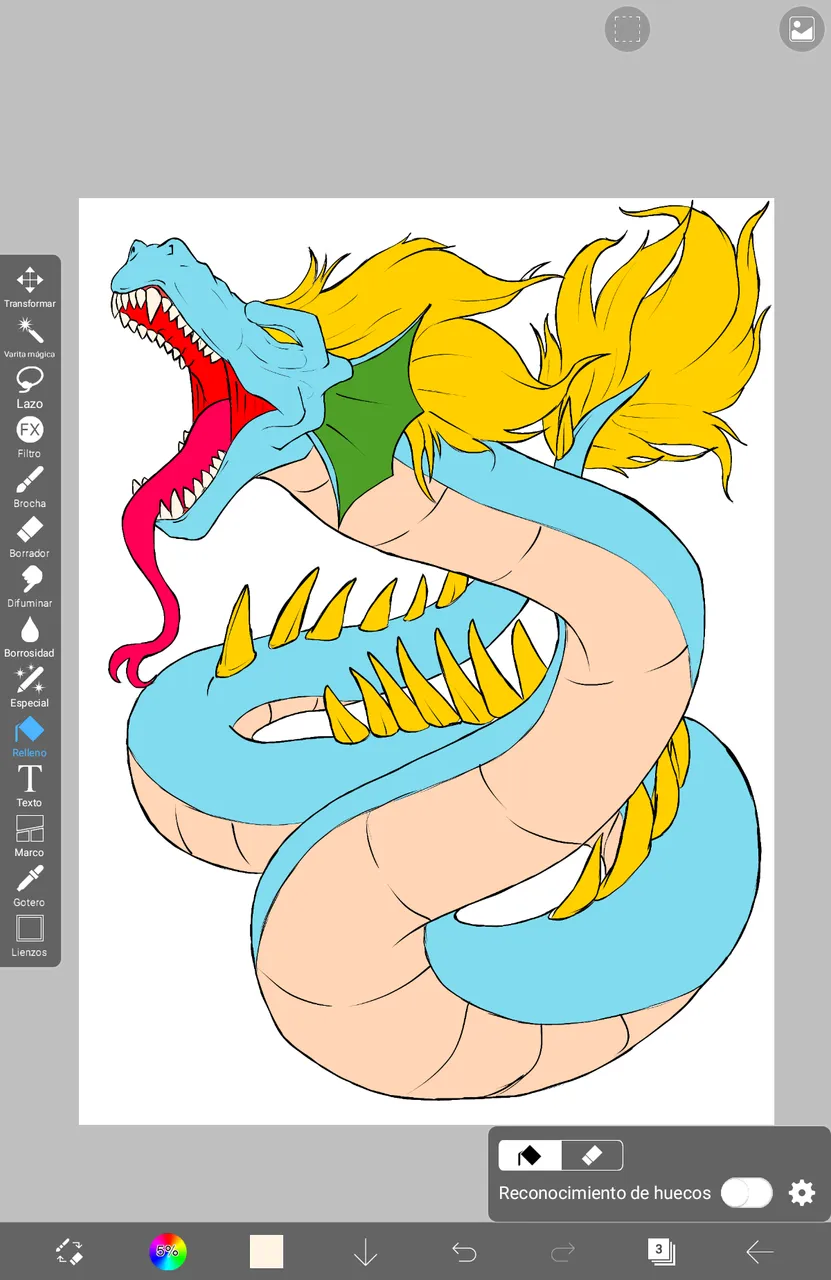Select the Especial tool
831x1280 pixels.
coord(29,686)
